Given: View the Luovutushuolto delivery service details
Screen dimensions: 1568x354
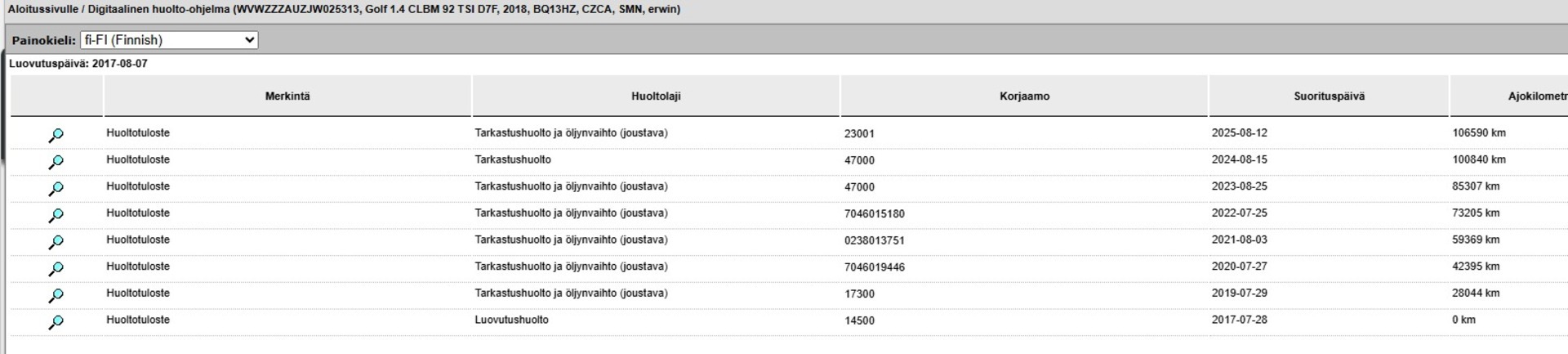Looking at the screenshot, I should pos(56,322).
